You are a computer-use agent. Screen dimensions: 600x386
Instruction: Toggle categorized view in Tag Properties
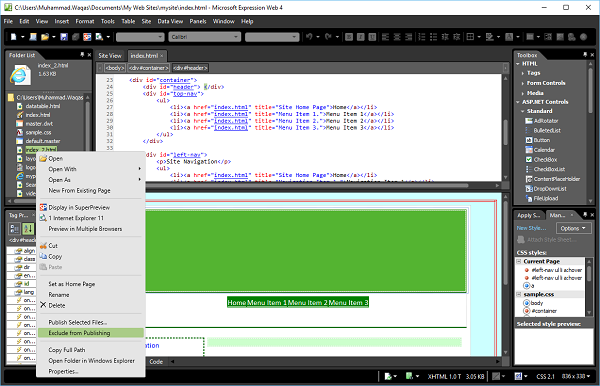coord(14,229)
